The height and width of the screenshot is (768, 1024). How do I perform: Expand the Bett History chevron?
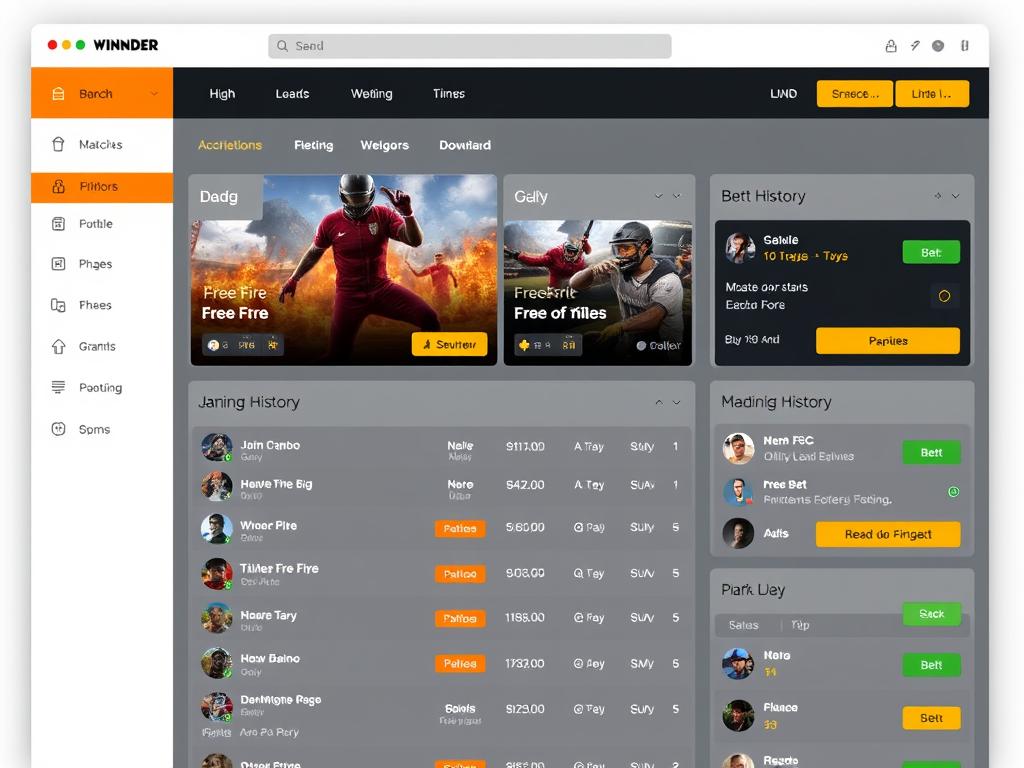coord(956,196)
